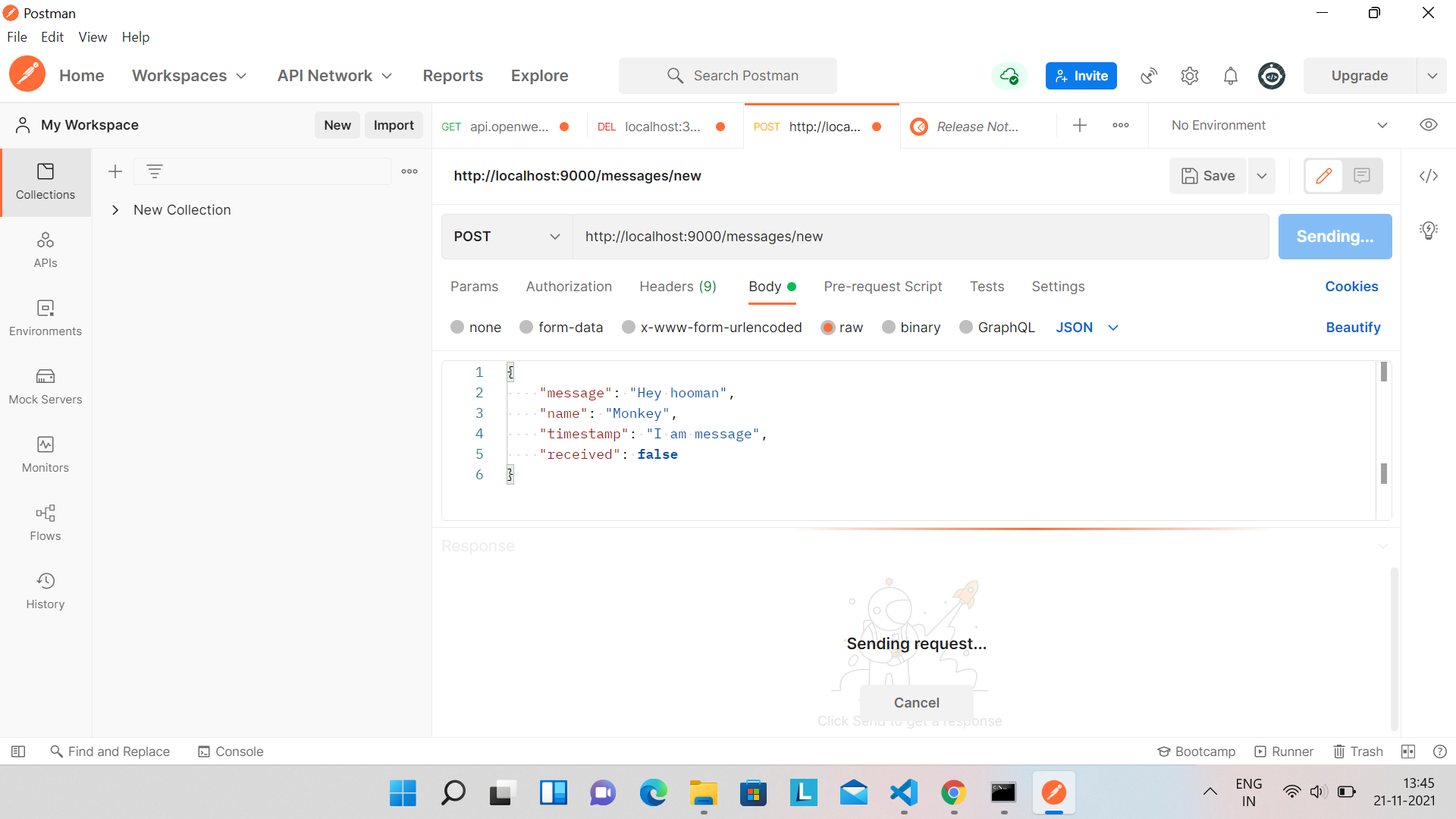1456x819 pixels.
Task: Open the Collections sidebar panel
Action: [x=45, y=182]
